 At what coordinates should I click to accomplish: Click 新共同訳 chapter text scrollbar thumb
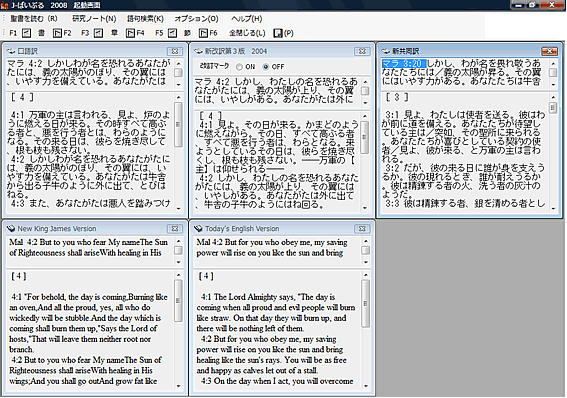[x=553, y=108]
